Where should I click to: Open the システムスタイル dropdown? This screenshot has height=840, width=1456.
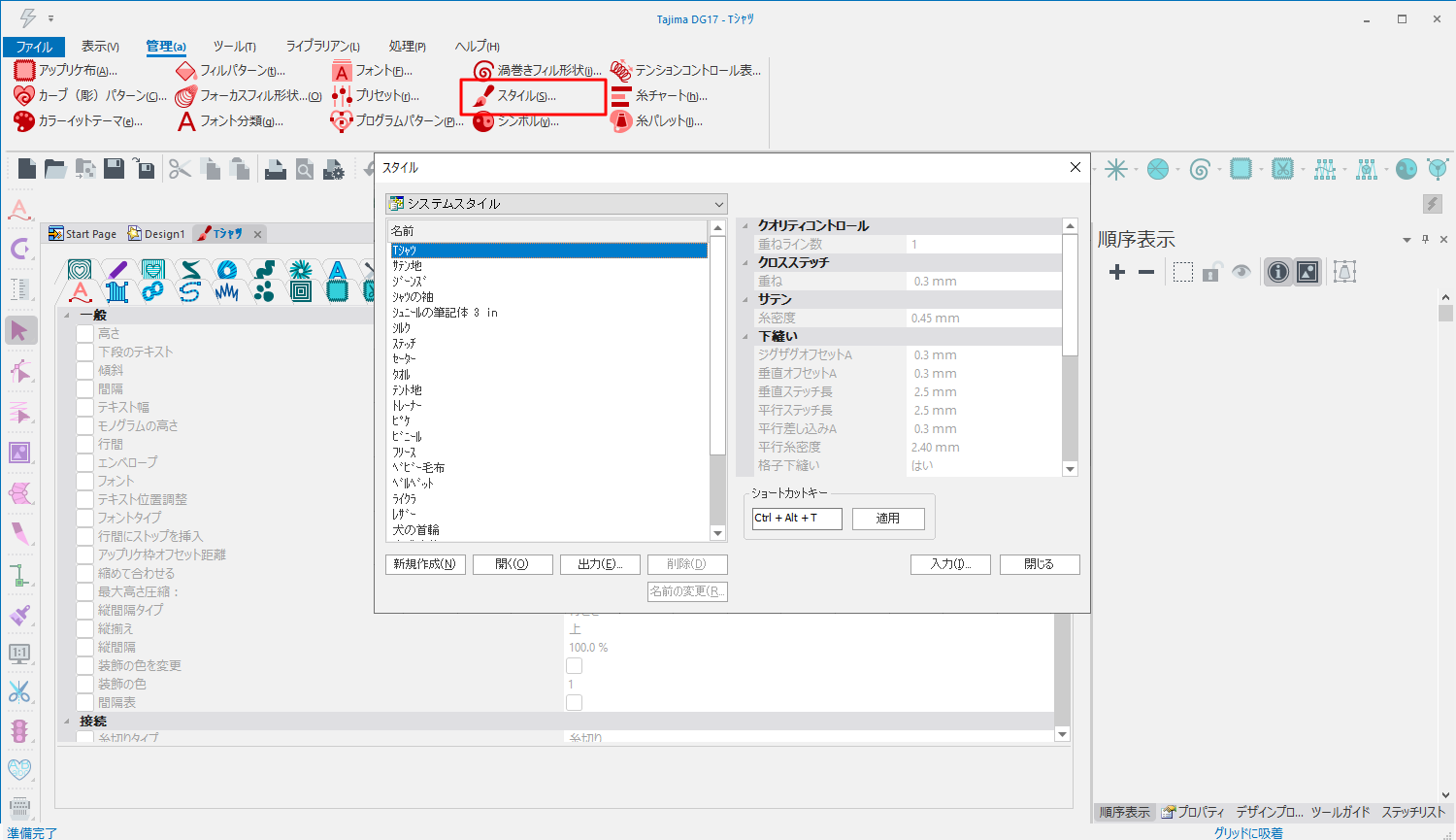(556, 204)
